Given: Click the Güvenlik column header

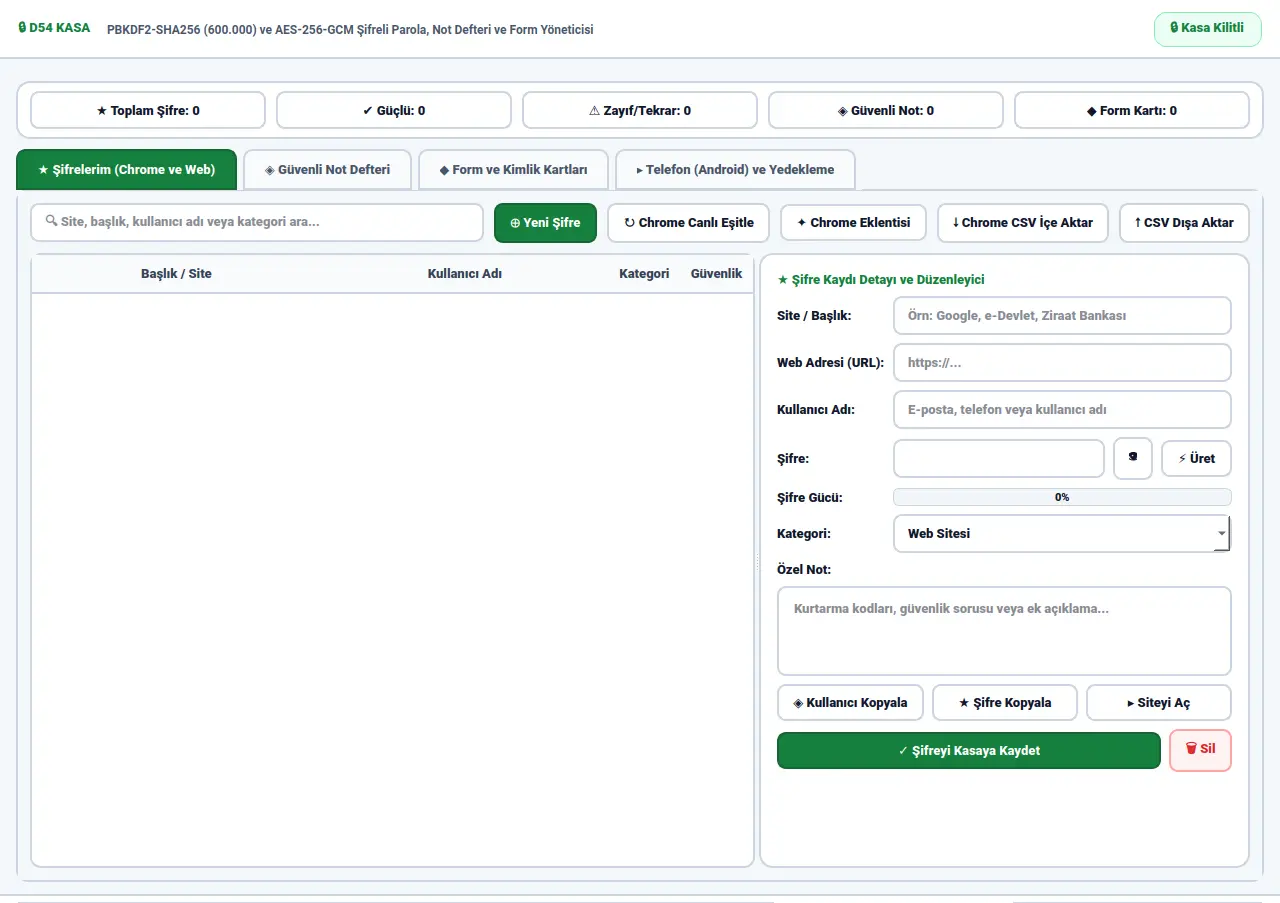Looking at the screenshot, I should pyautogui.click(x=716, y=274).
